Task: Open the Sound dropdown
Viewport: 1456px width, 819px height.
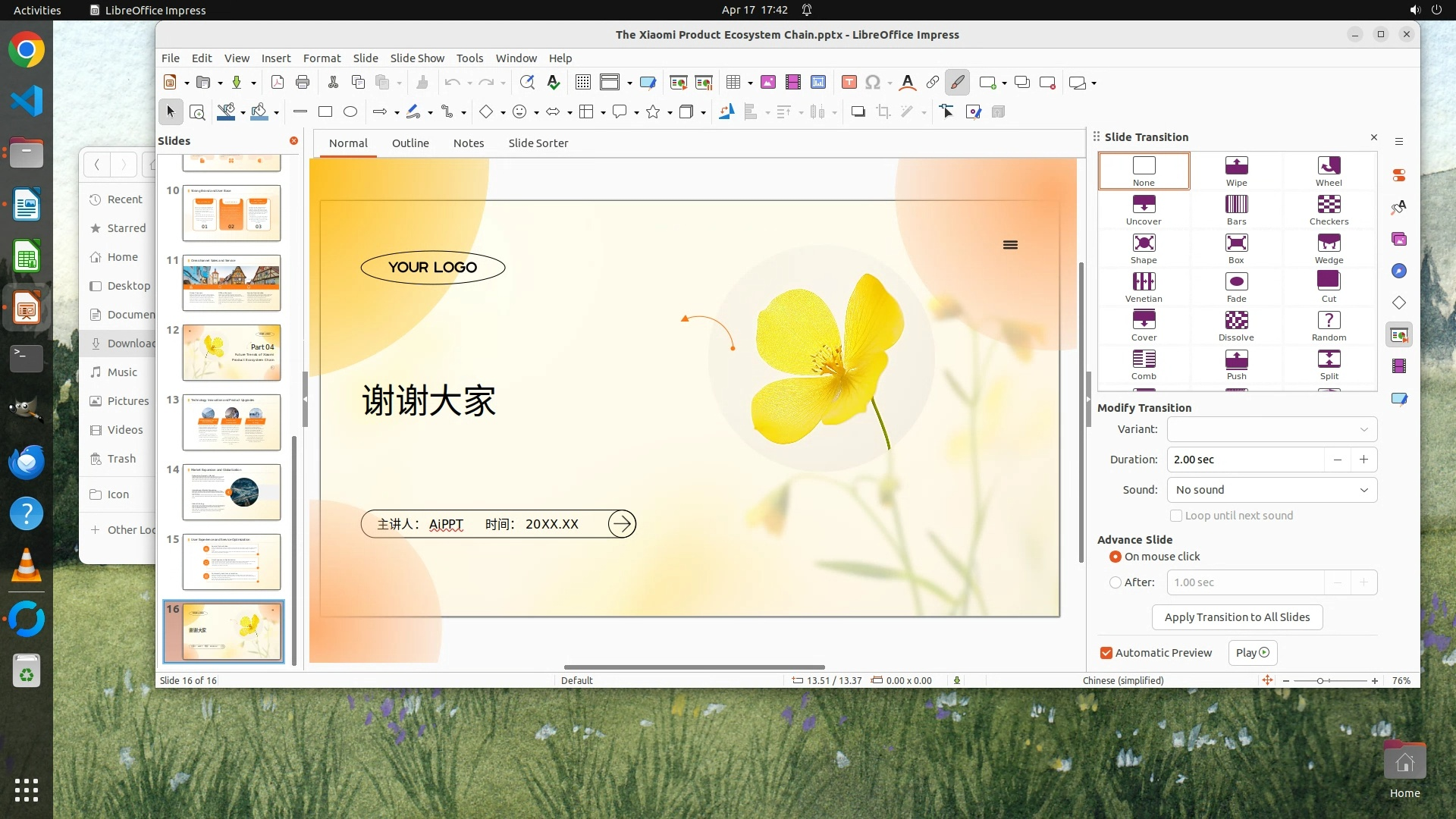Action: [x=1272, y=490]
